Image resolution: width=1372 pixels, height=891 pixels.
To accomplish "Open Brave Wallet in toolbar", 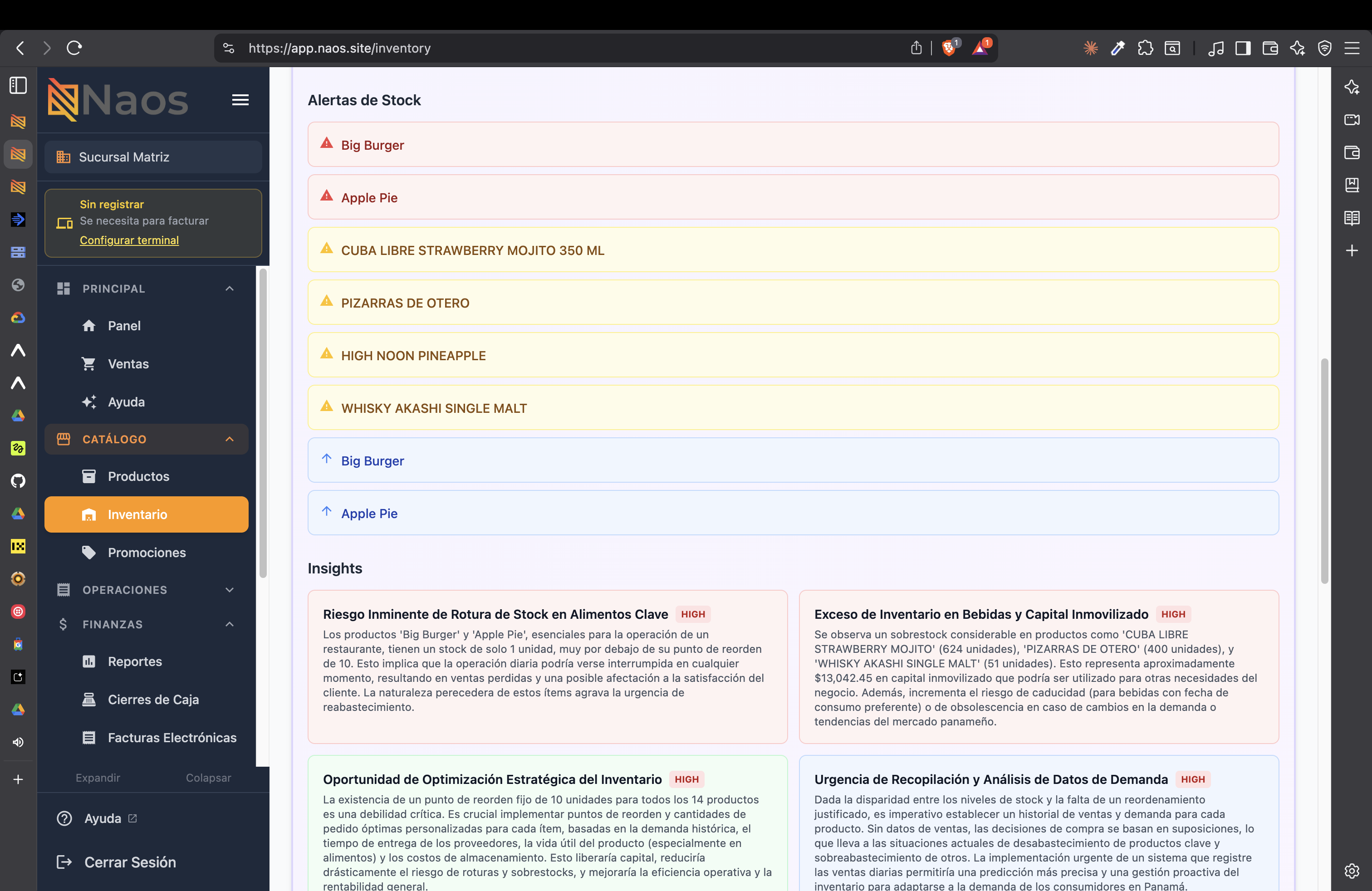I will [1270, 48].
